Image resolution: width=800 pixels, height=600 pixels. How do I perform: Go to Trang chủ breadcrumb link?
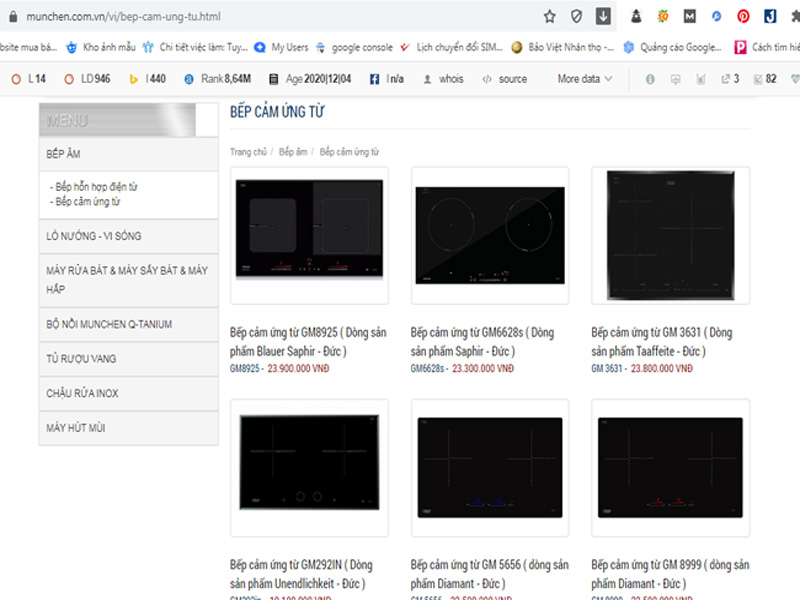(x=248, y=152)
